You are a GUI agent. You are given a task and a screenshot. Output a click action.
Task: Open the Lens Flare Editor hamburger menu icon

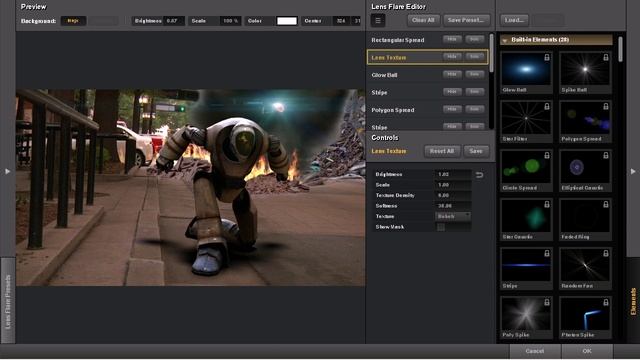pyautogui.click(x=378, y=20)
